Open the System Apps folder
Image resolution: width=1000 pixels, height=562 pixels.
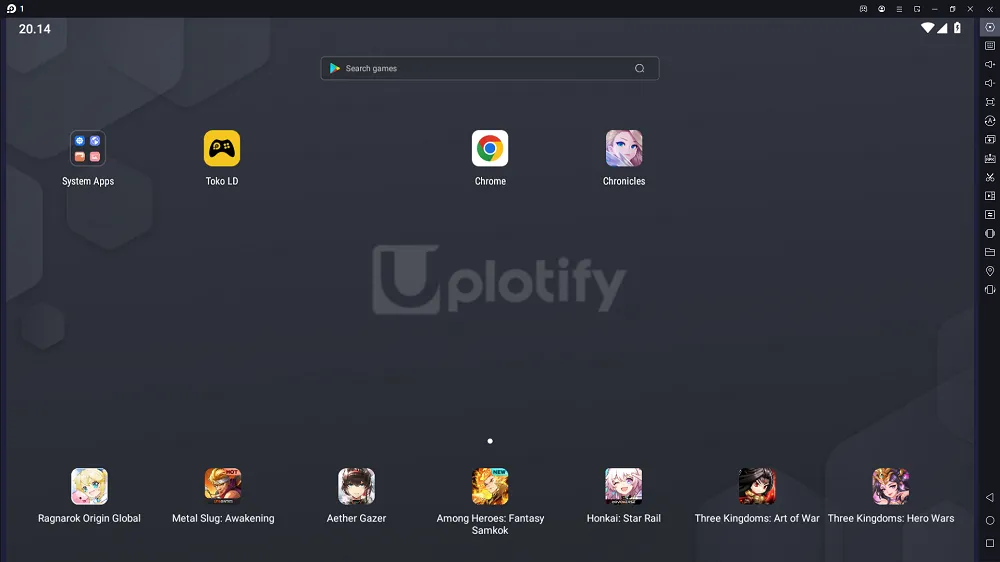pos(88,149)
